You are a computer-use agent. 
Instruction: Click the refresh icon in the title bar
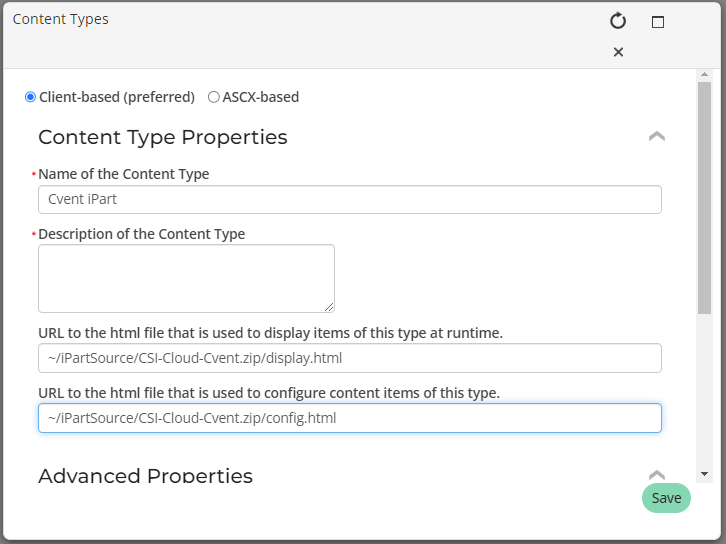pyautogui.click(x=618, y=21)
